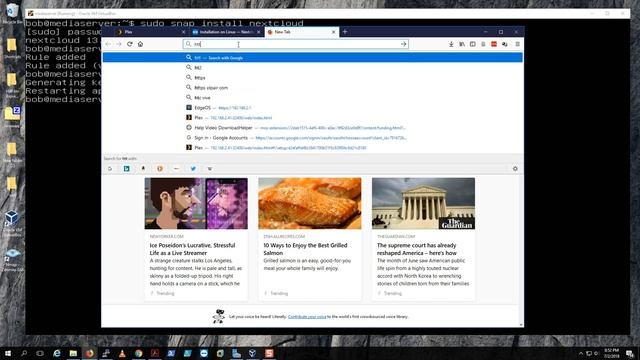Viewport: 640px width, 360px height.
Task: Select the 'htc vive' search suggestion
Action: click(x=312, y=98)
